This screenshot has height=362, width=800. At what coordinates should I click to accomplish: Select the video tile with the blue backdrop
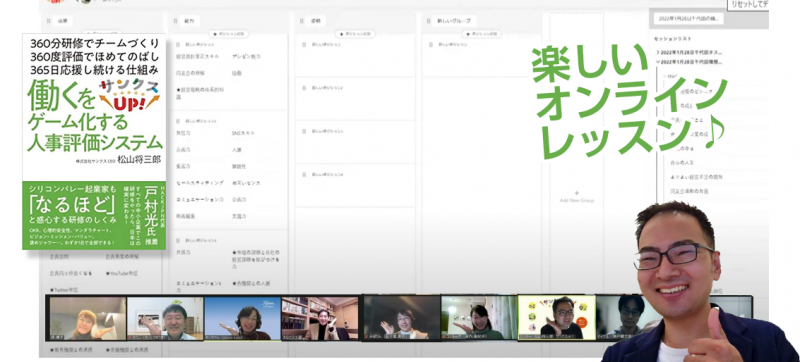point(242,318)
